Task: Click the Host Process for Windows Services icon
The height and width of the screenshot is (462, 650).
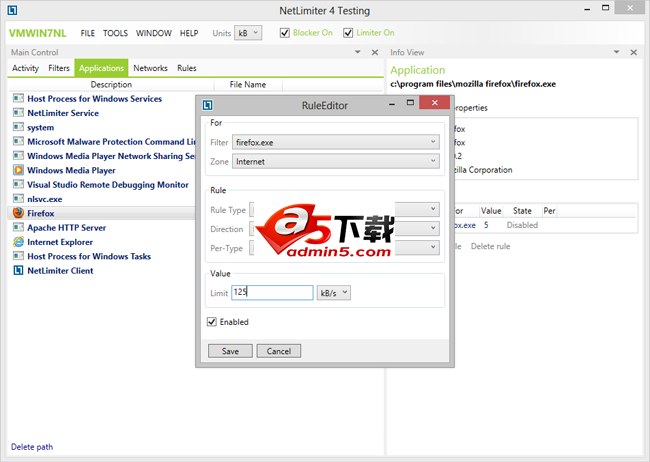Action: pos(18,98)
